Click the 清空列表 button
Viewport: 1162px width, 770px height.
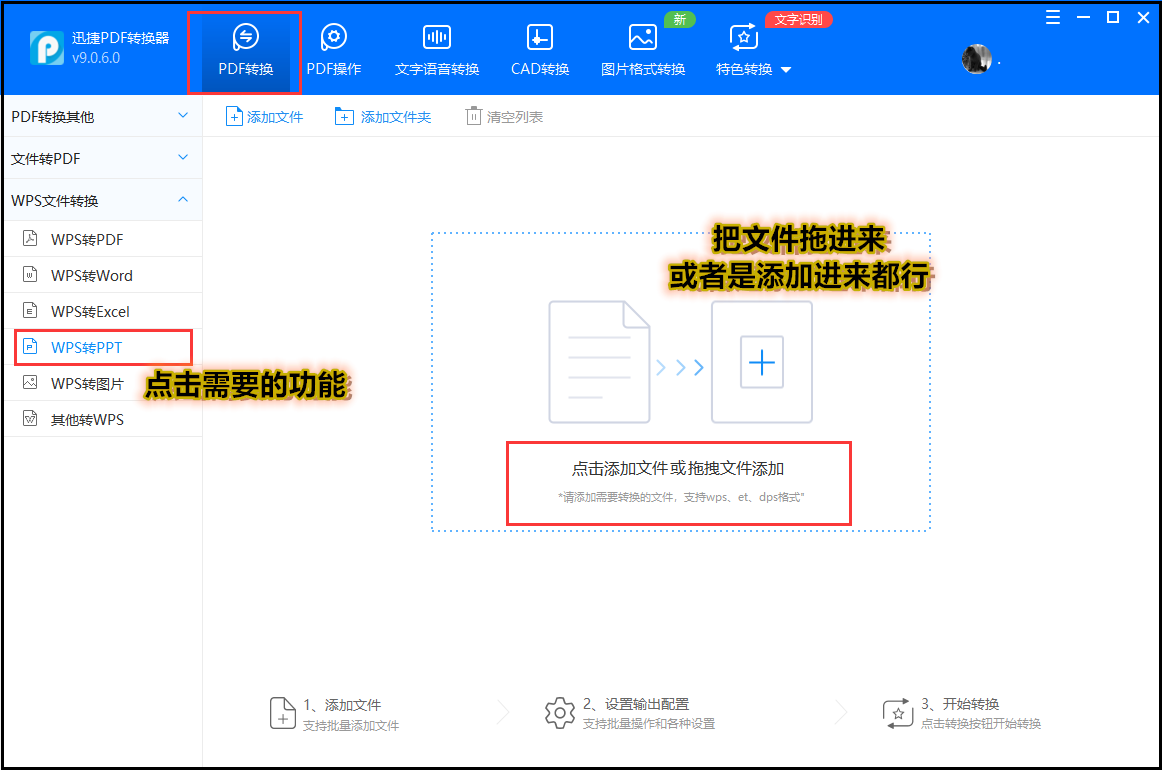point(504,116)
